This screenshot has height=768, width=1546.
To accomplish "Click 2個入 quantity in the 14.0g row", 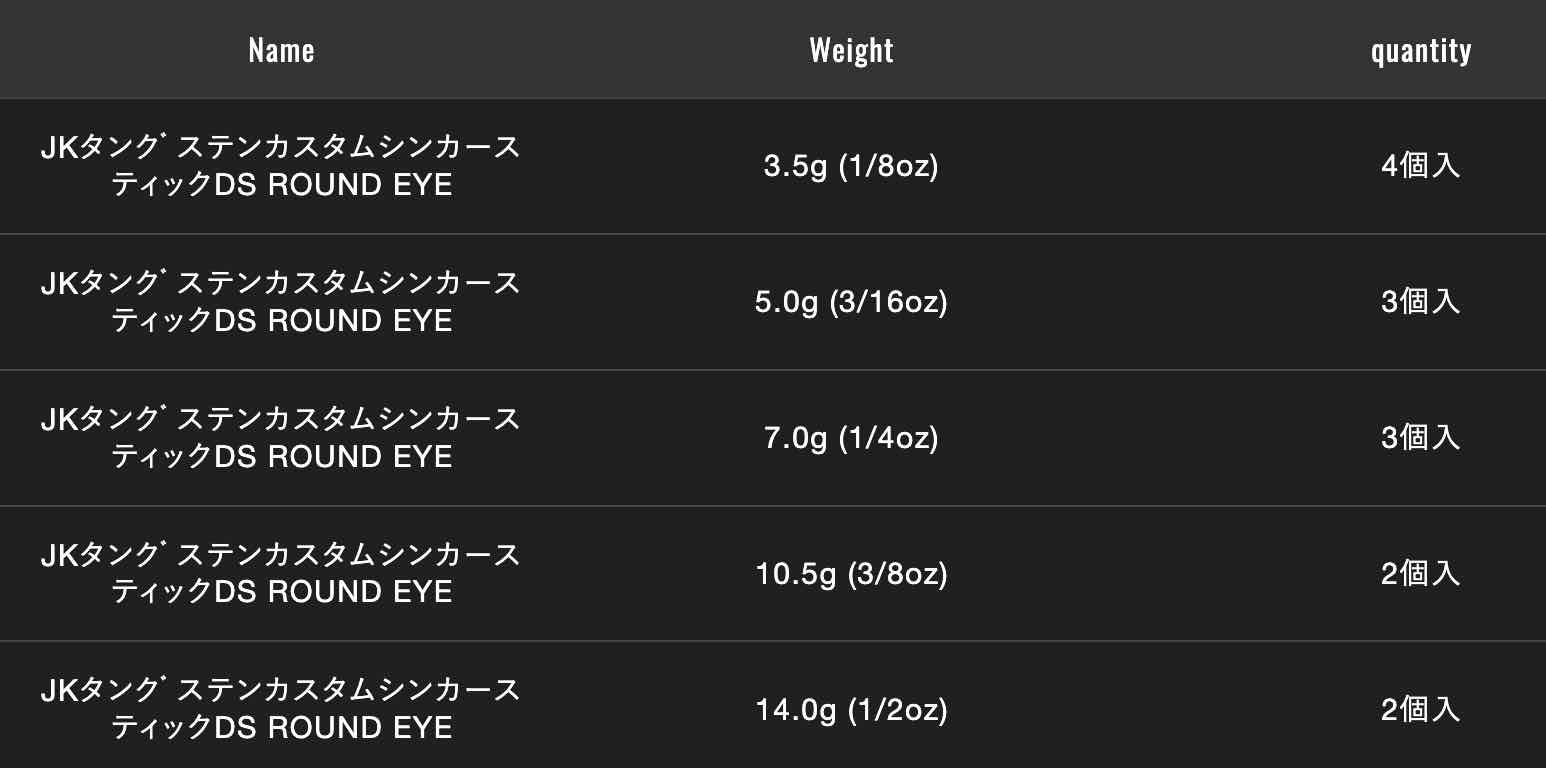I will tap(1420, 710).
